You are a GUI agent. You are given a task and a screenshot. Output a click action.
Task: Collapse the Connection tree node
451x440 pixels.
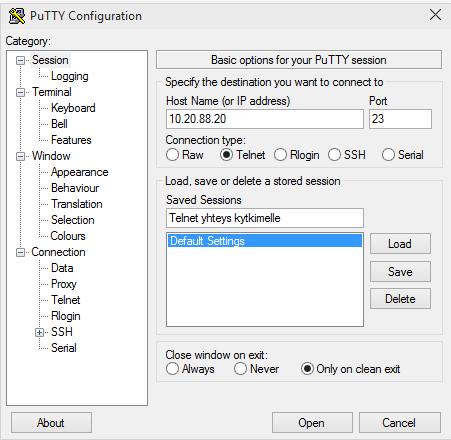tap(20, 252)
